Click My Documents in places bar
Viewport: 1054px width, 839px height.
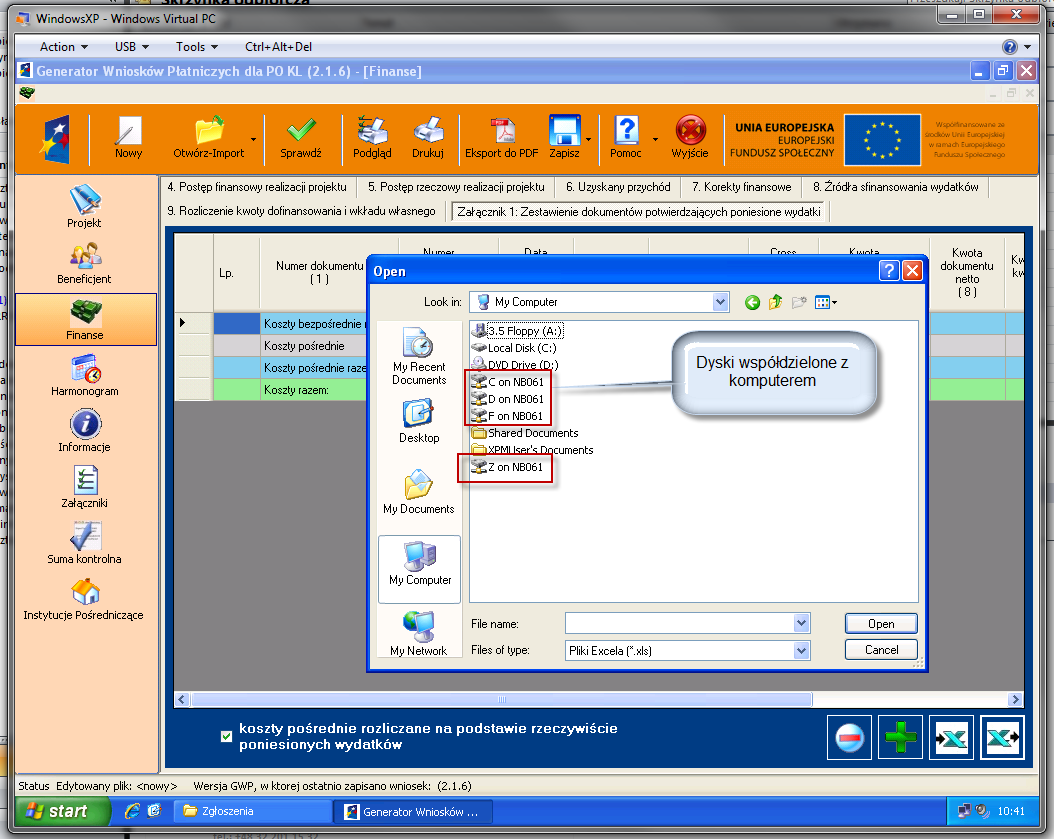(x=419, y=493)
